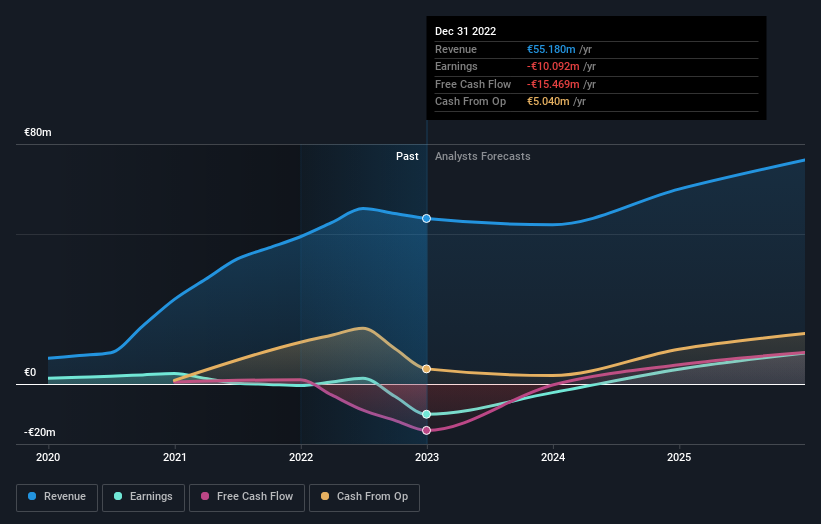
Task: Click the teal Earnings data point at 2023
Action: tap(427, 414)
